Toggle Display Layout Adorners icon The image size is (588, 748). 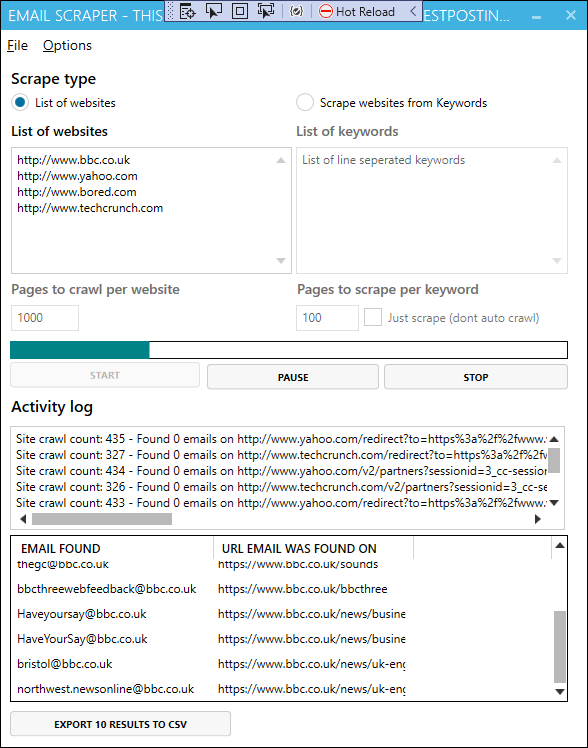point(239,11)
